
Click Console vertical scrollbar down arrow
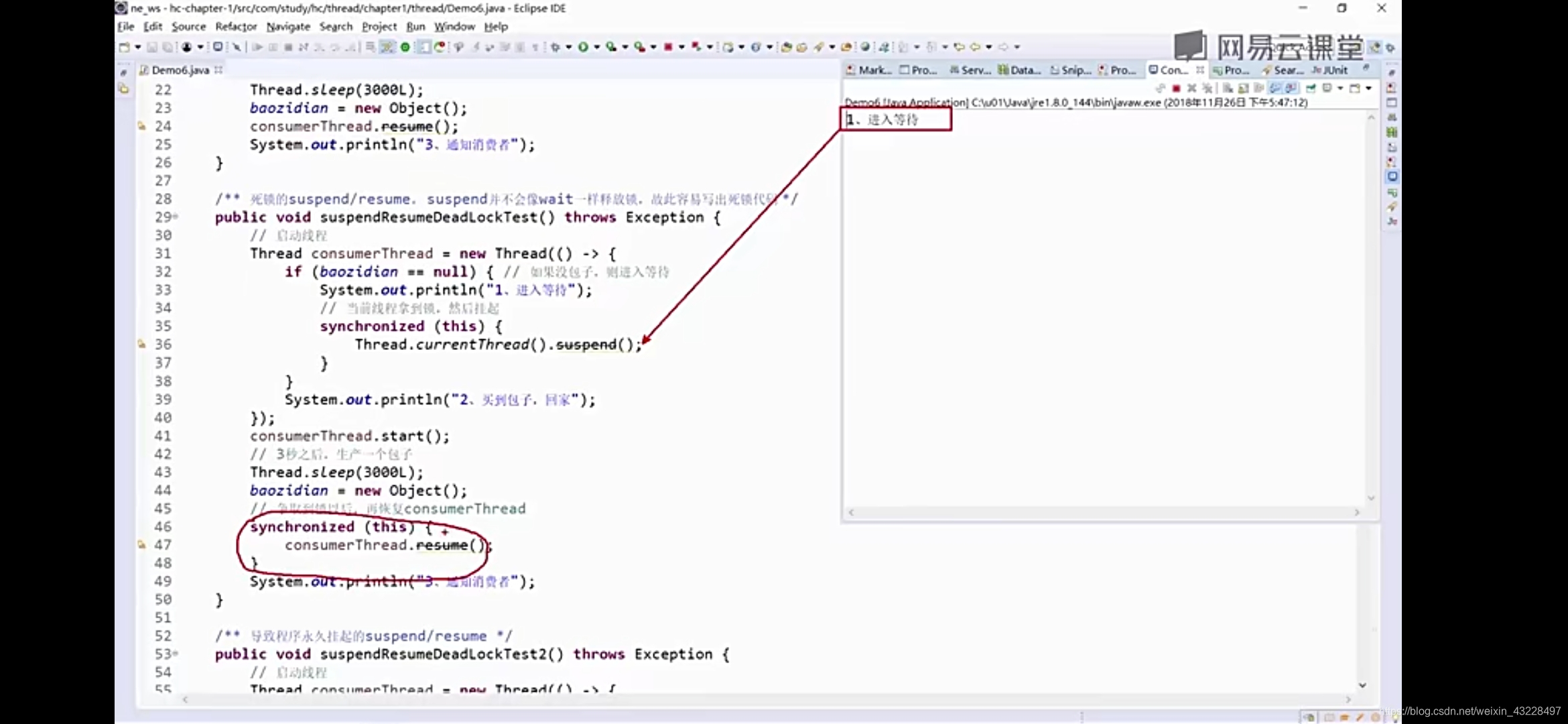pyautogui.click(x=1371, y=497)
